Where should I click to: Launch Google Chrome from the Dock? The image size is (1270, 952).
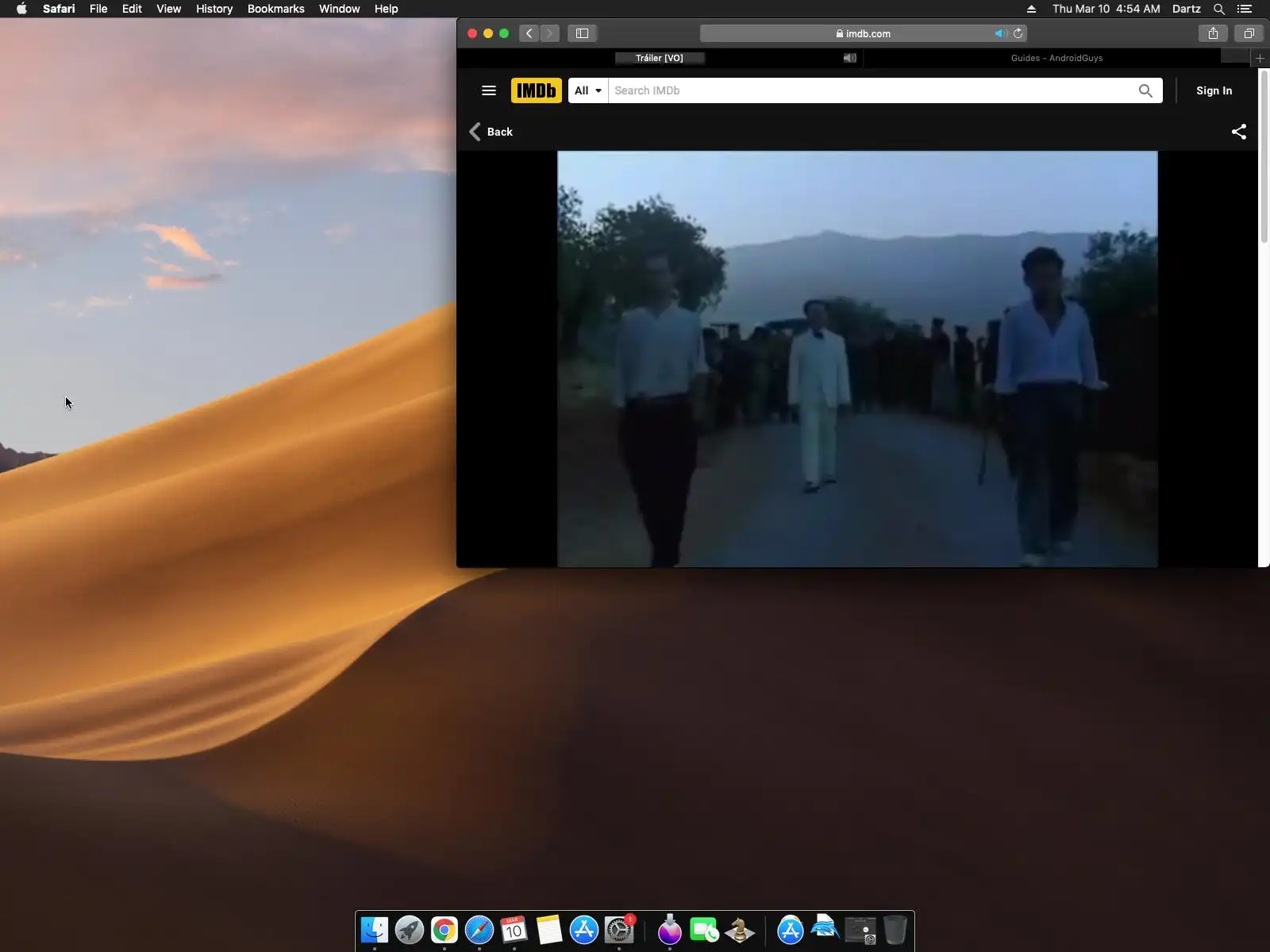pyautogui.click(x=444, y=930)
